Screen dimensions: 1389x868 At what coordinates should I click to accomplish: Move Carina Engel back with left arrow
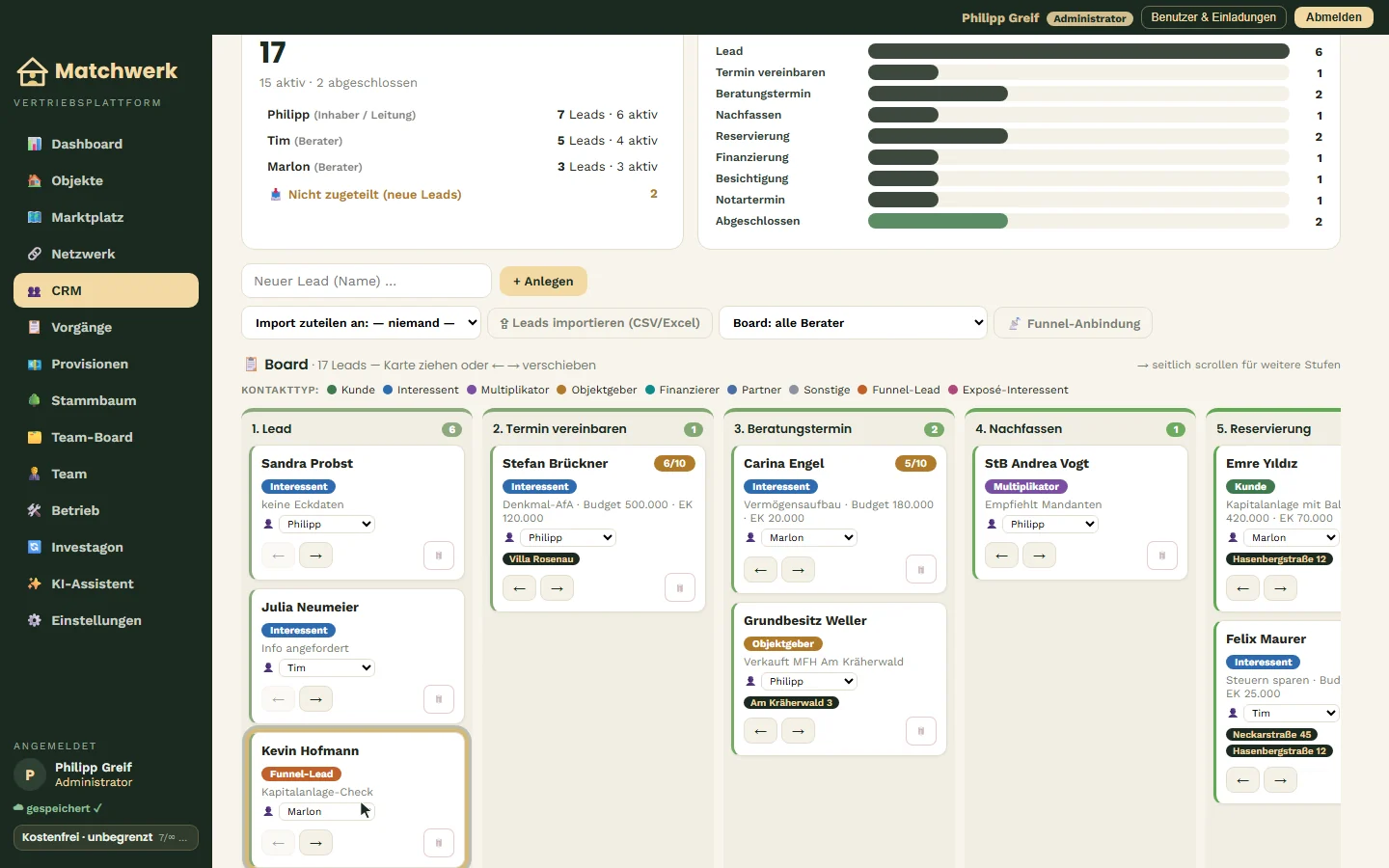coord(760,570)
